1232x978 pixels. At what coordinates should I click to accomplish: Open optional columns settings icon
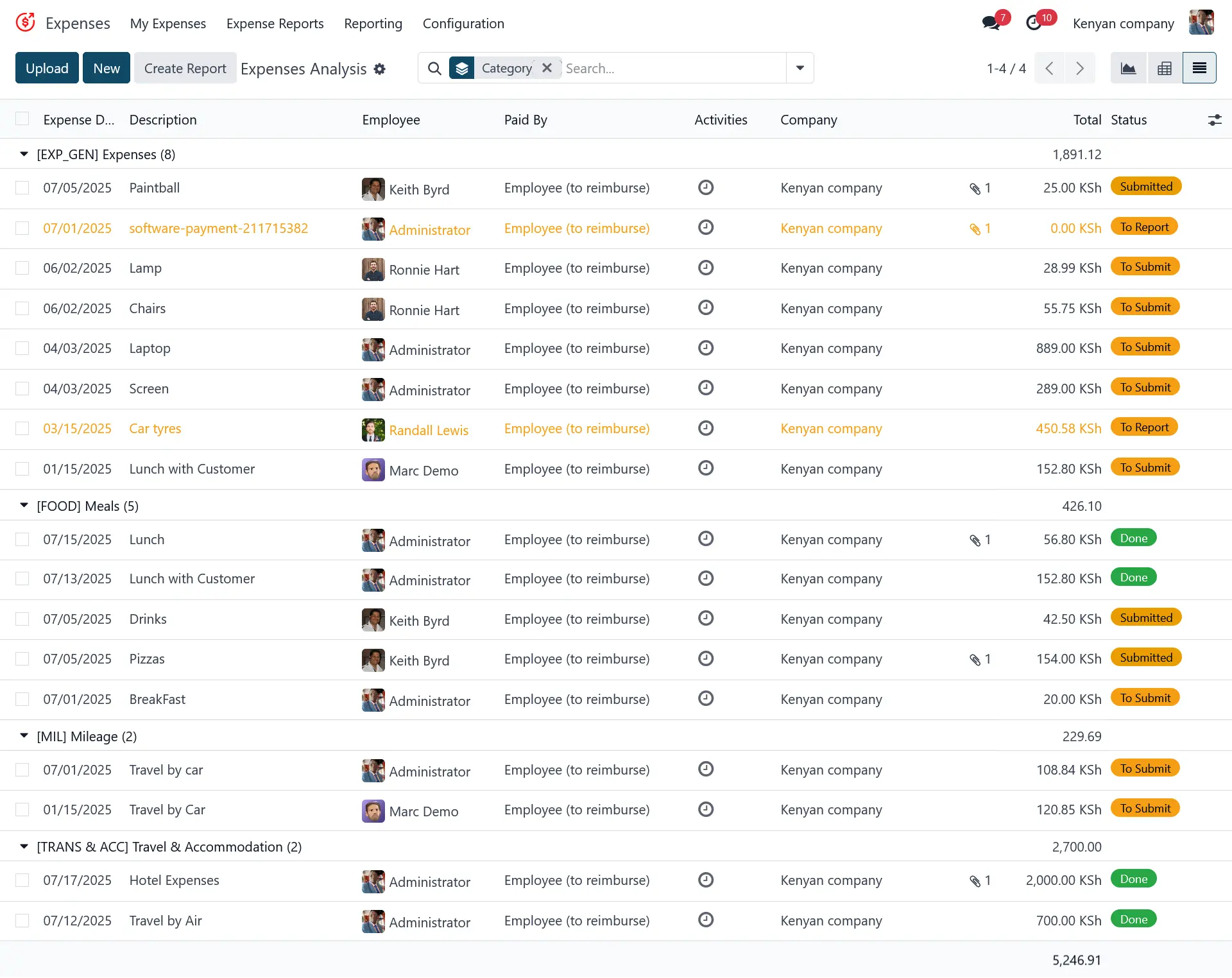[1214, 120]
